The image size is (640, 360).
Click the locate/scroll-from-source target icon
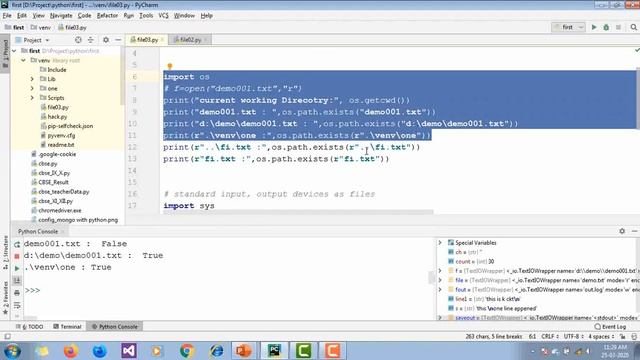point(78,40)
